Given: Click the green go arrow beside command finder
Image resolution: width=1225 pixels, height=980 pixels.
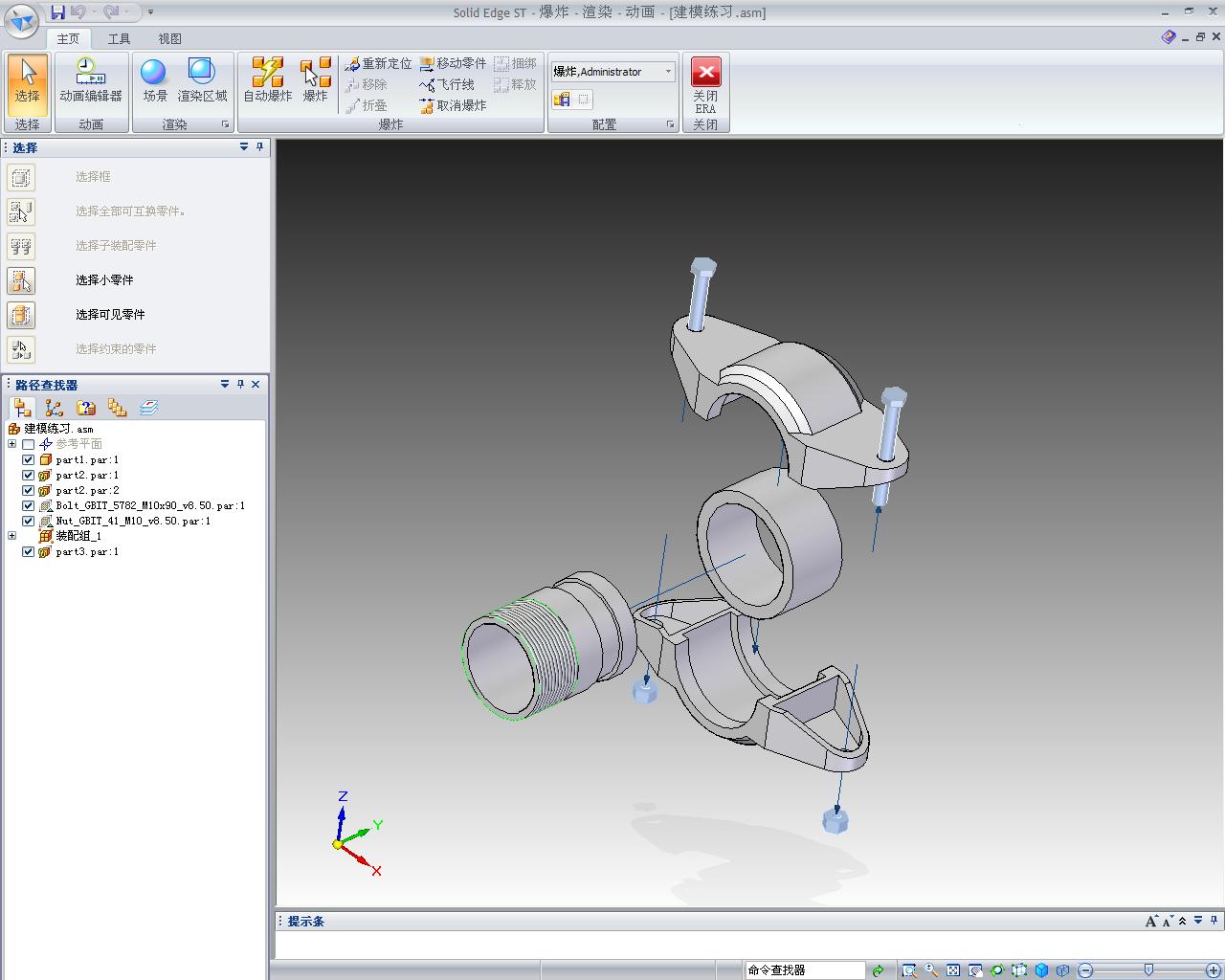Looking at the screenshot, I should (879, 970).
